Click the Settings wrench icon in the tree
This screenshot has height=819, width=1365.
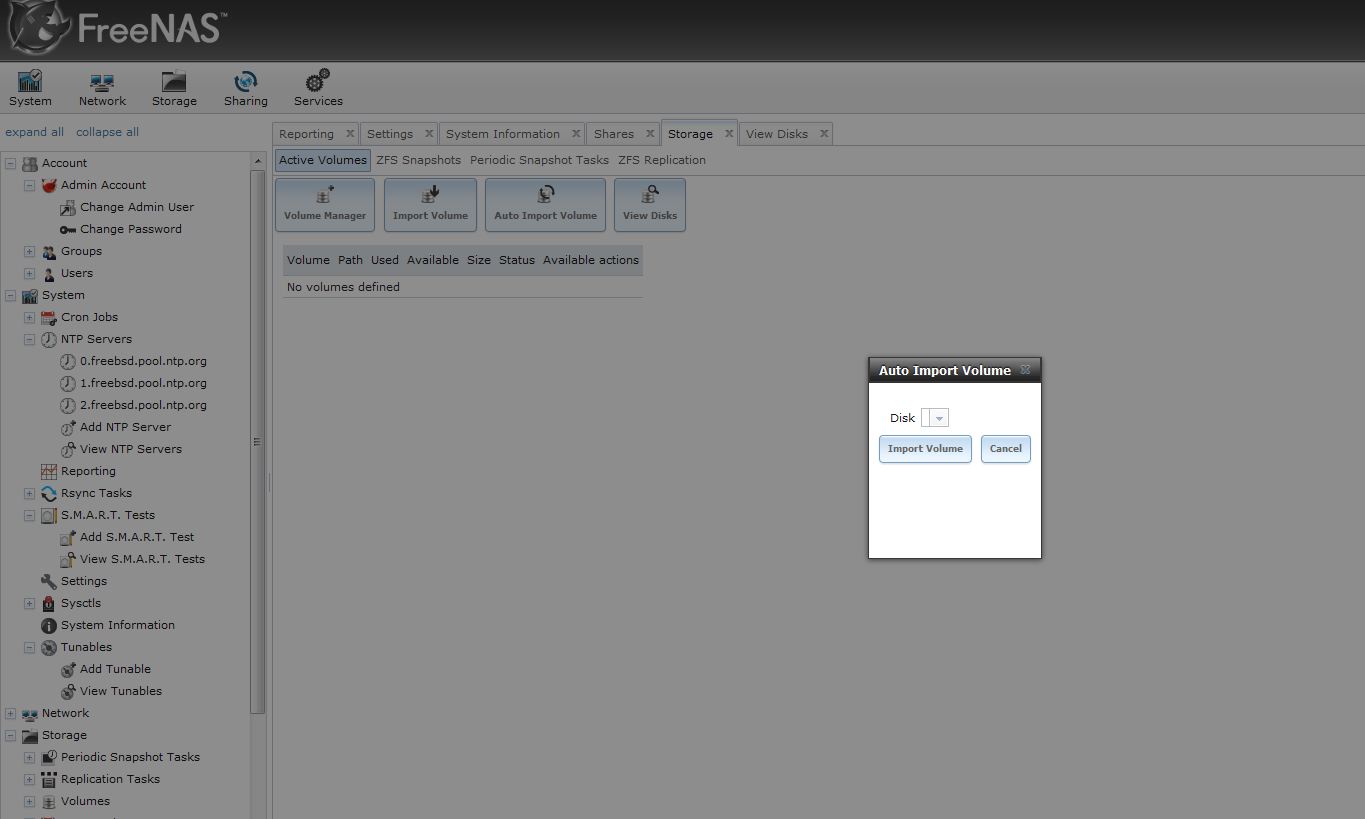click(x=48, y=581)
